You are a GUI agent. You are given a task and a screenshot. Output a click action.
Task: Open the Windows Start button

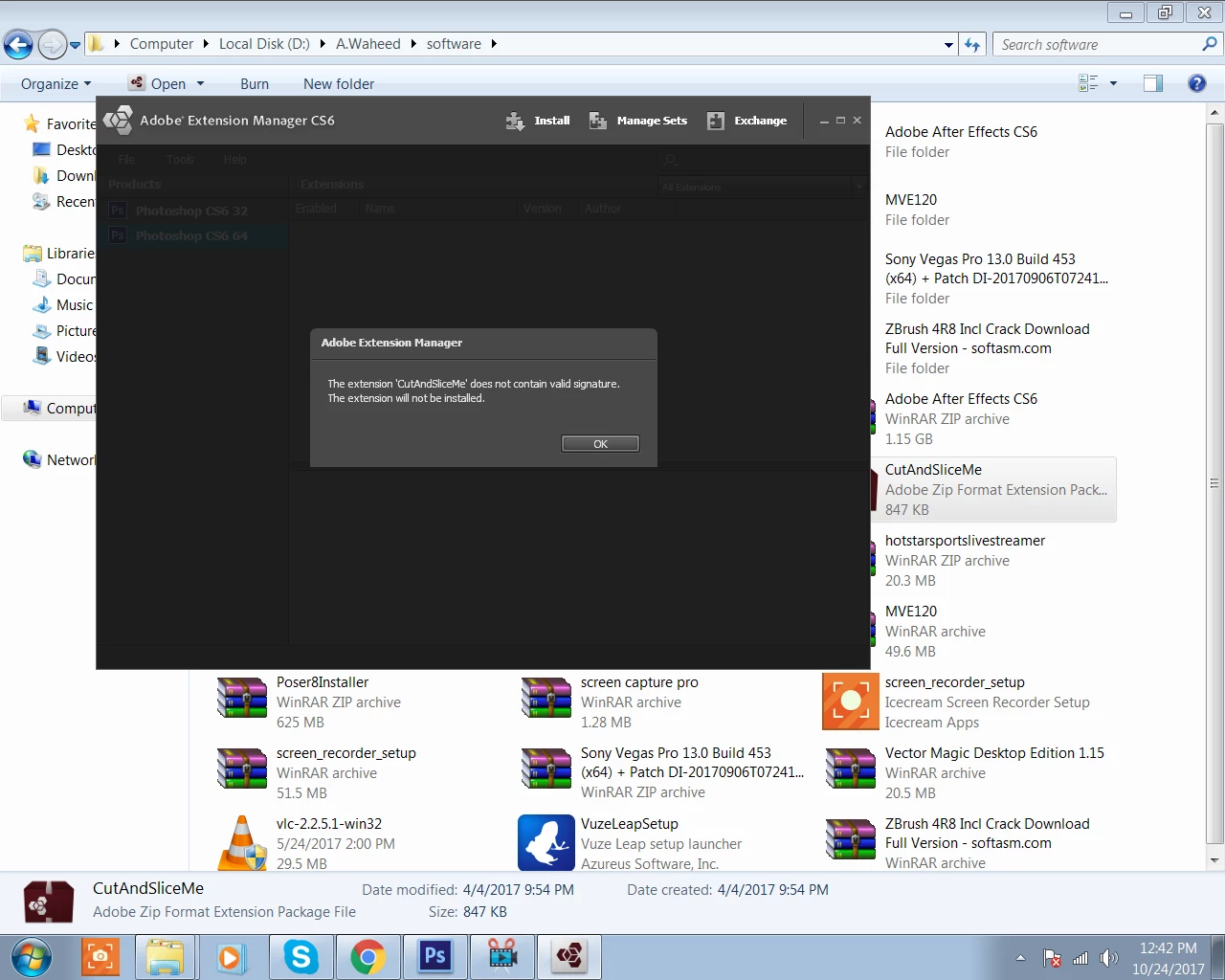point(32,957)
